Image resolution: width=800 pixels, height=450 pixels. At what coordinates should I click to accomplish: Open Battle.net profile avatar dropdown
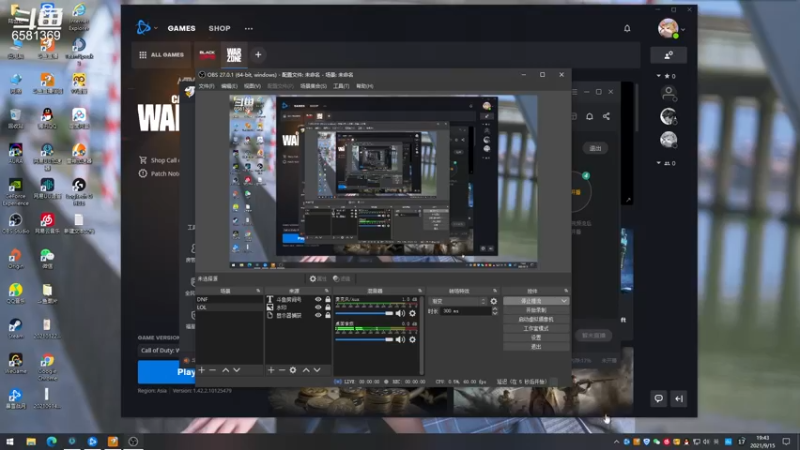point(671,29)
